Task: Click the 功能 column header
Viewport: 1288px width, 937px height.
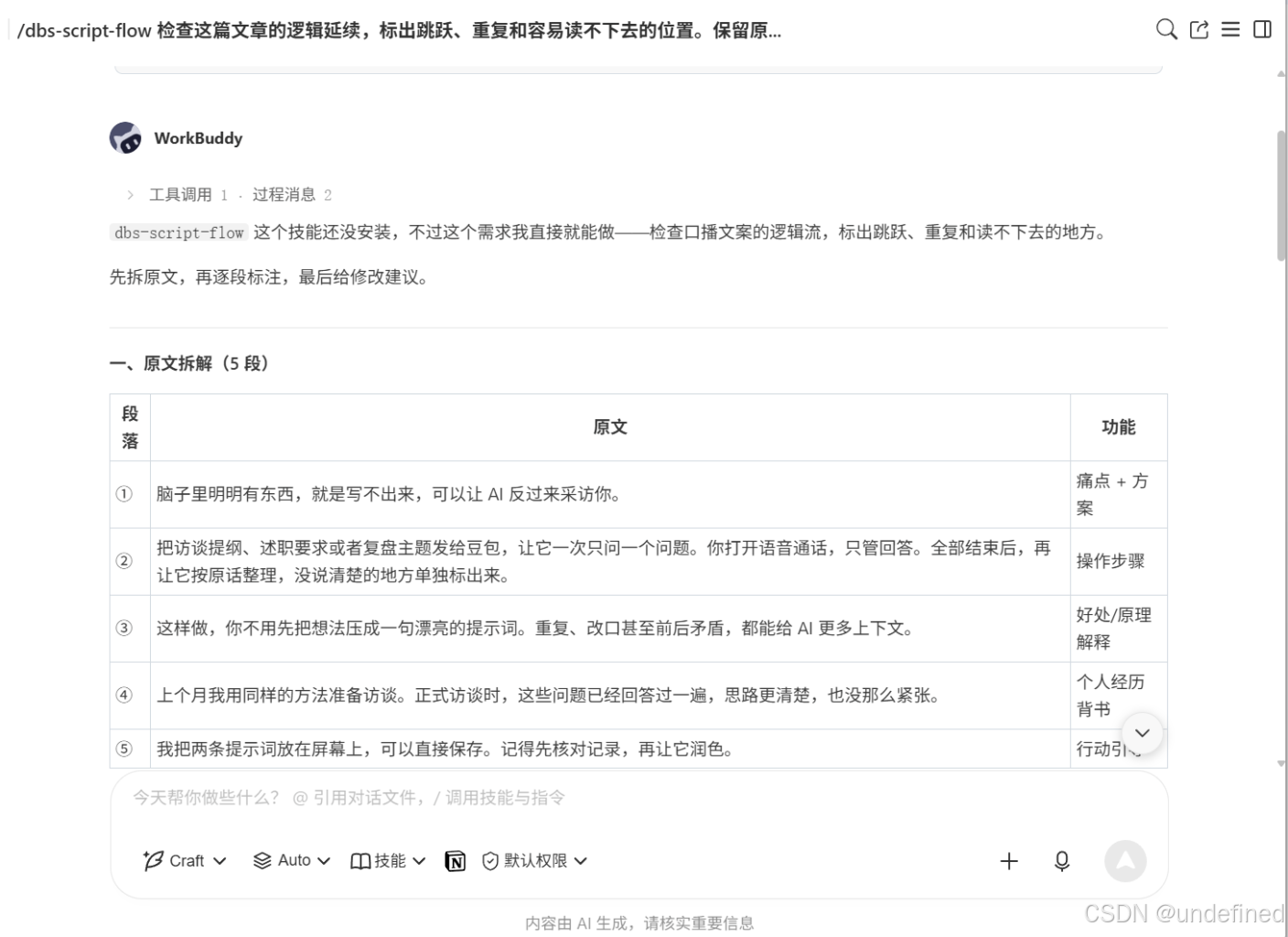Action: click(1119, 427)
